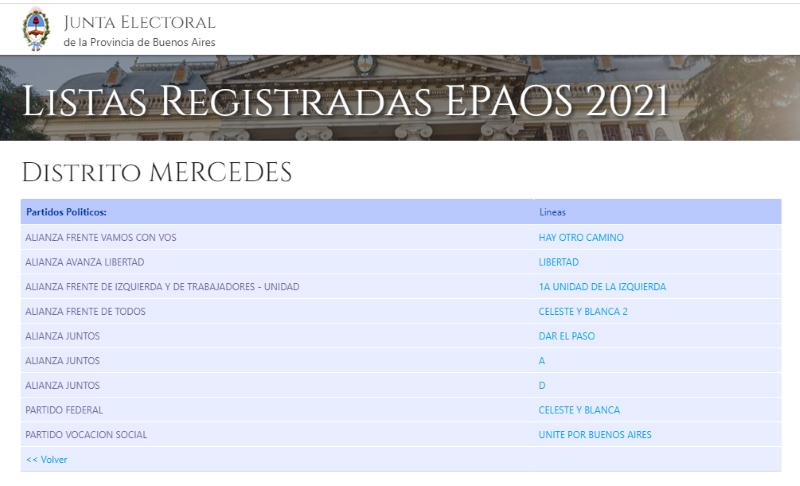Open list D of Alianza Juntos
Screen dimensions: 800x486
click(x=542, y=385)
